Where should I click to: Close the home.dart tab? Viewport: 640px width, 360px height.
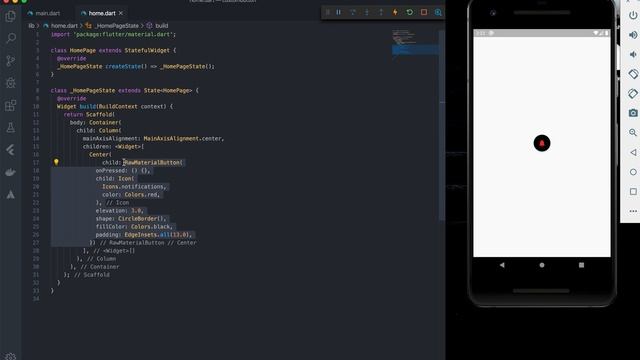(x=121, y=13)
